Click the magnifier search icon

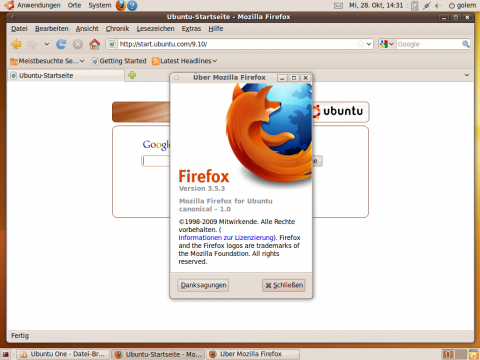tap(466, 44)
